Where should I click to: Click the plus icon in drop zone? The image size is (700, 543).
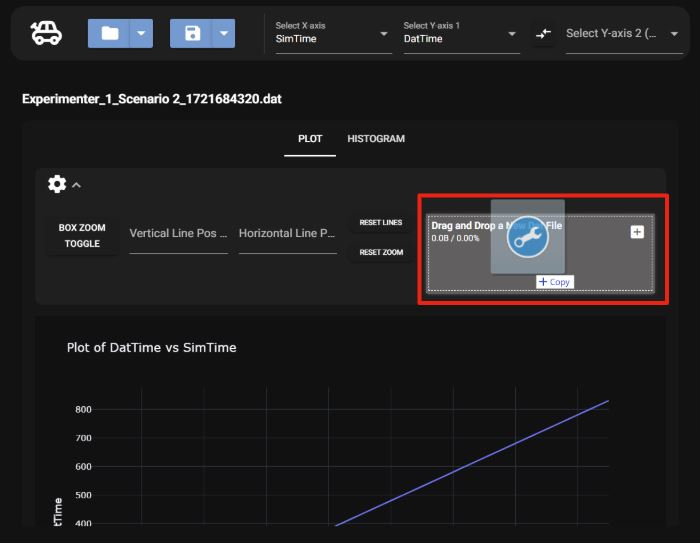(x=637, y=232)
